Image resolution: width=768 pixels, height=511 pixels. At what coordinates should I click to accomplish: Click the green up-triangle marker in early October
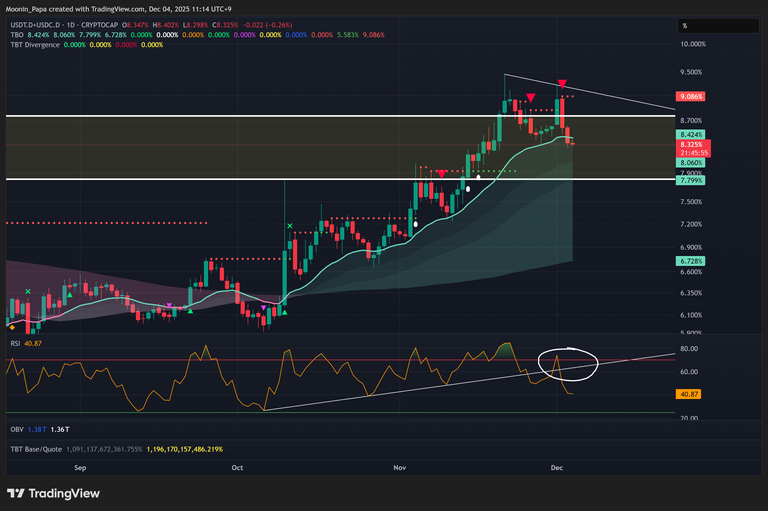click(x=284, y=314)
